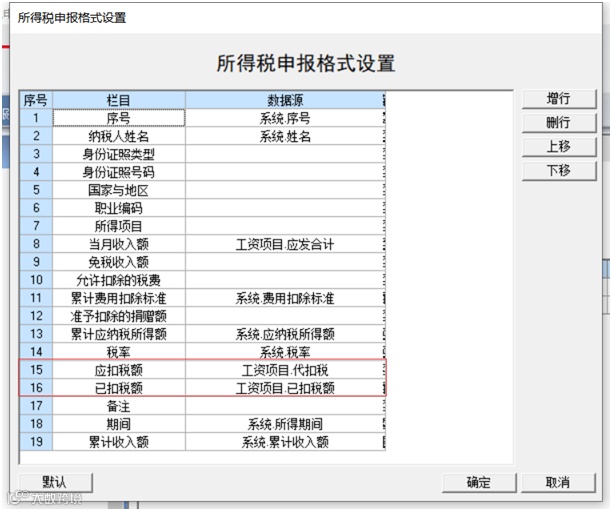Select row number 19 header
This screenshot has height=511, width=612.
tap(36, 442)
